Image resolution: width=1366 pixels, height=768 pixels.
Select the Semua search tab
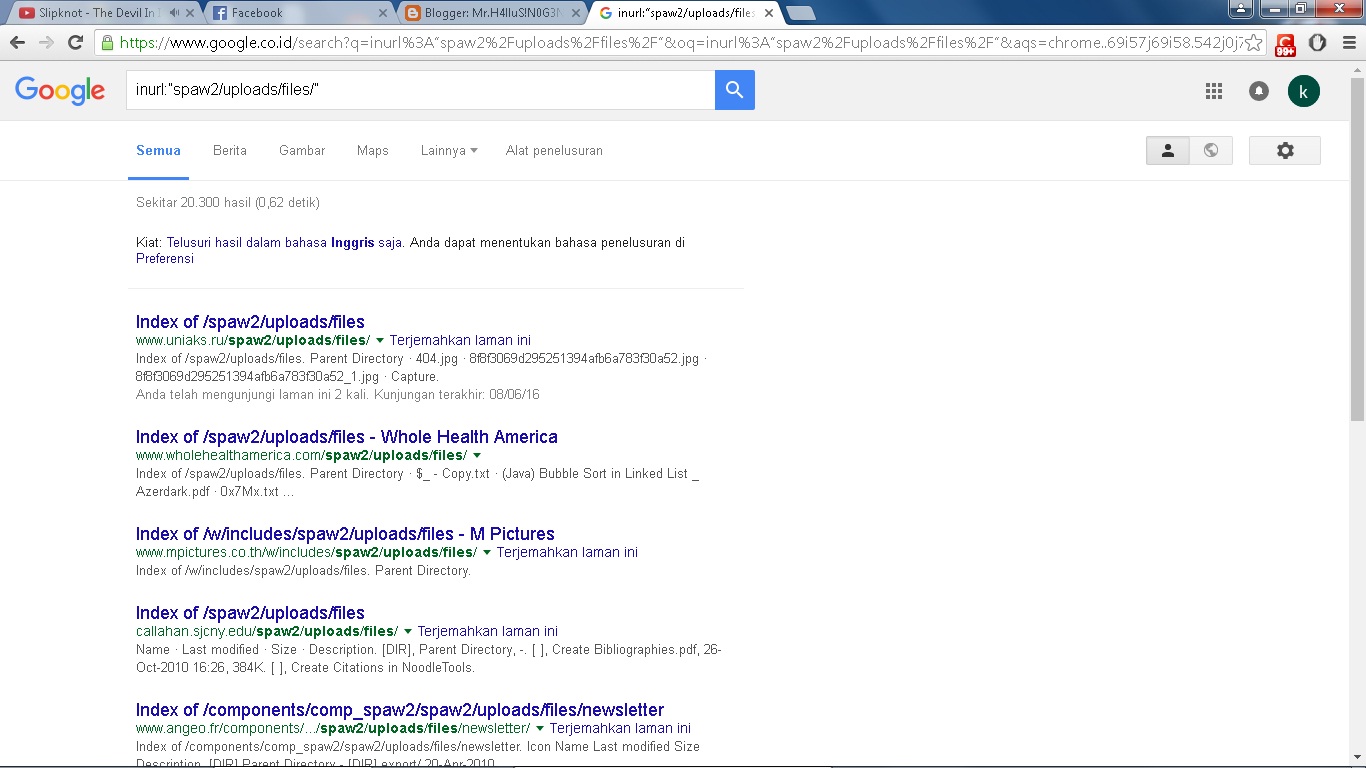tap(158, 151)
